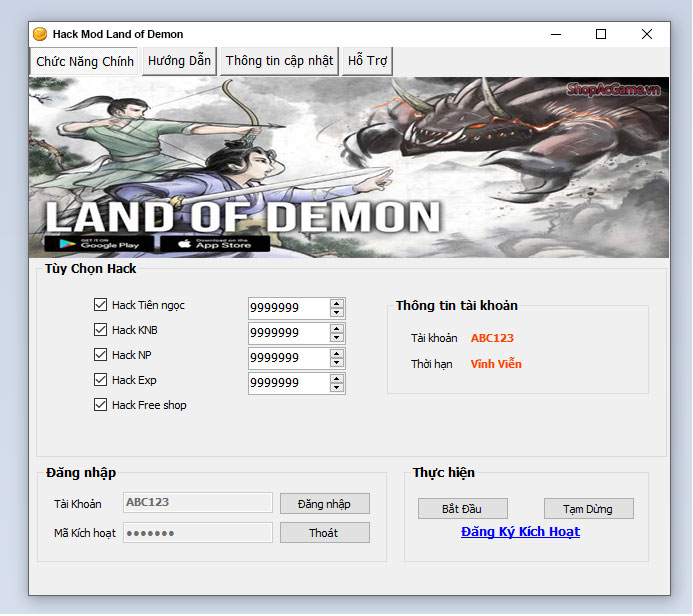Maximize the Hack Mod window
The height and width of the screenshot is (616, 693).
[x=601, y=34]
